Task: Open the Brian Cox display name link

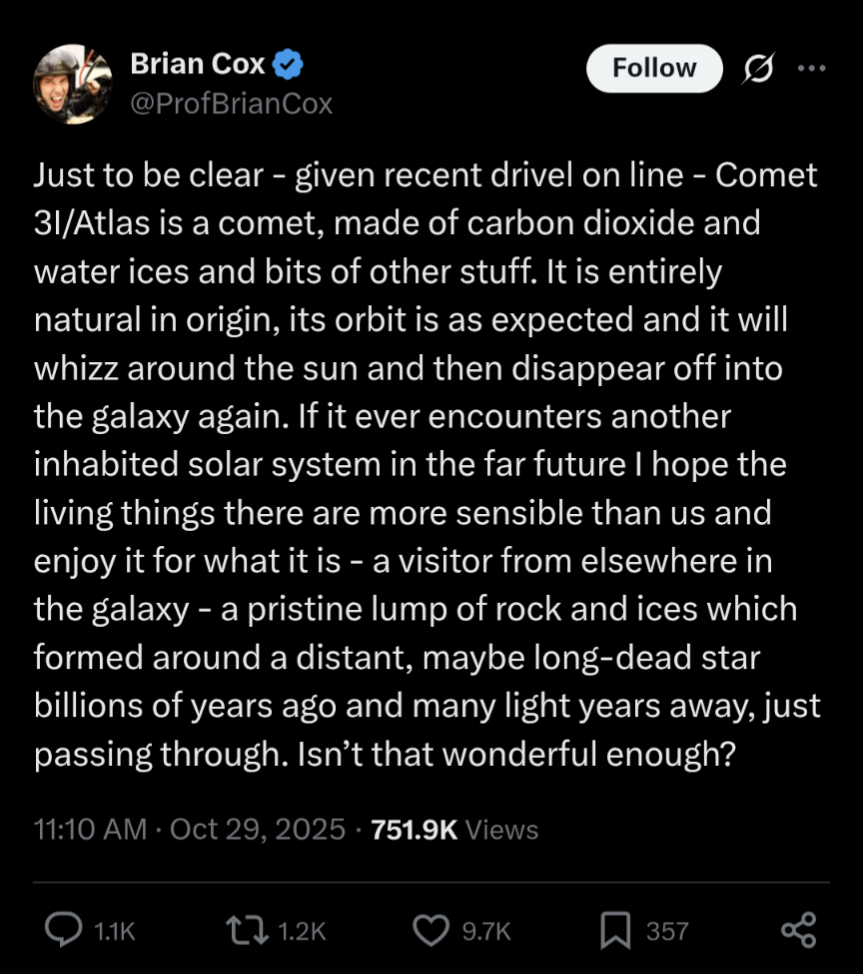Action: pyautogui.click(x=198, y=65)
